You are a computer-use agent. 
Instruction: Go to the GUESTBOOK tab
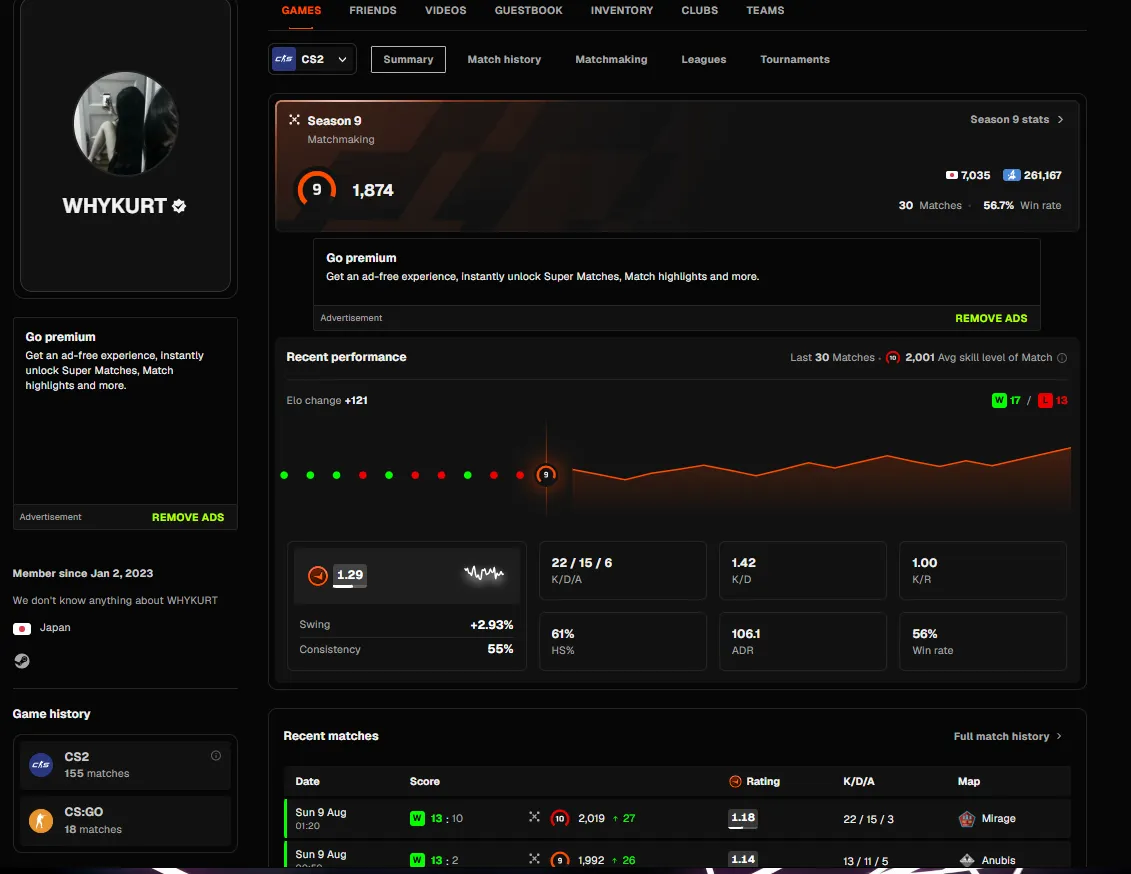(x=529, y=11)
